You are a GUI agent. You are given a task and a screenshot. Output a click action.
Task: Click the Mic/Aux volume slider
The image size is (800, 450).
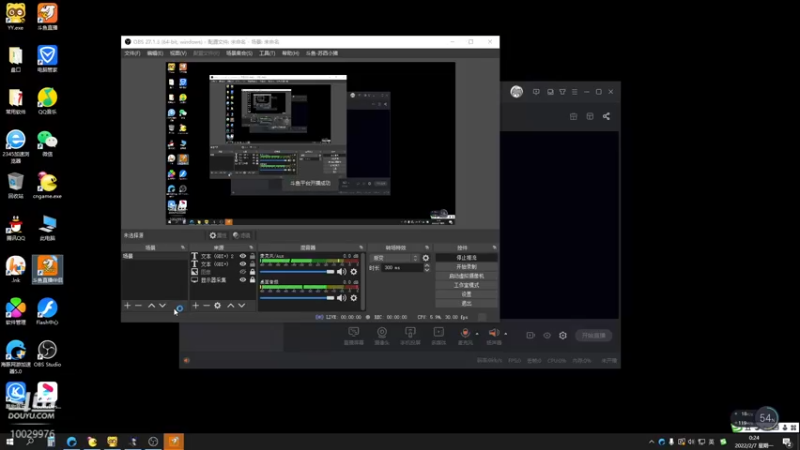[x=297, y=272]
